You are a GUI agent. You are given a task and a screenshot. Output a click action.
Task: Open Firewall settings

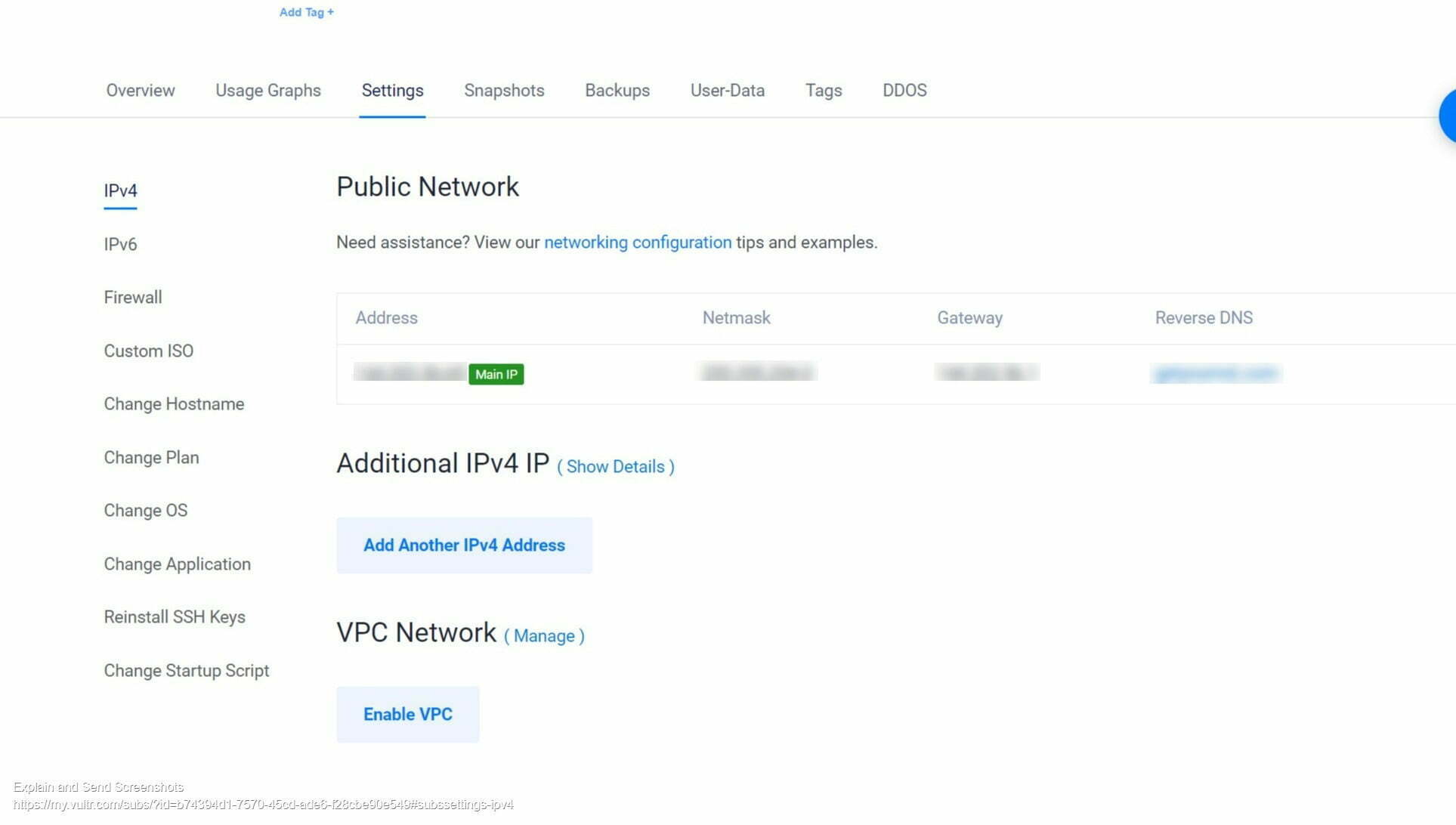(x=133, y=297)
